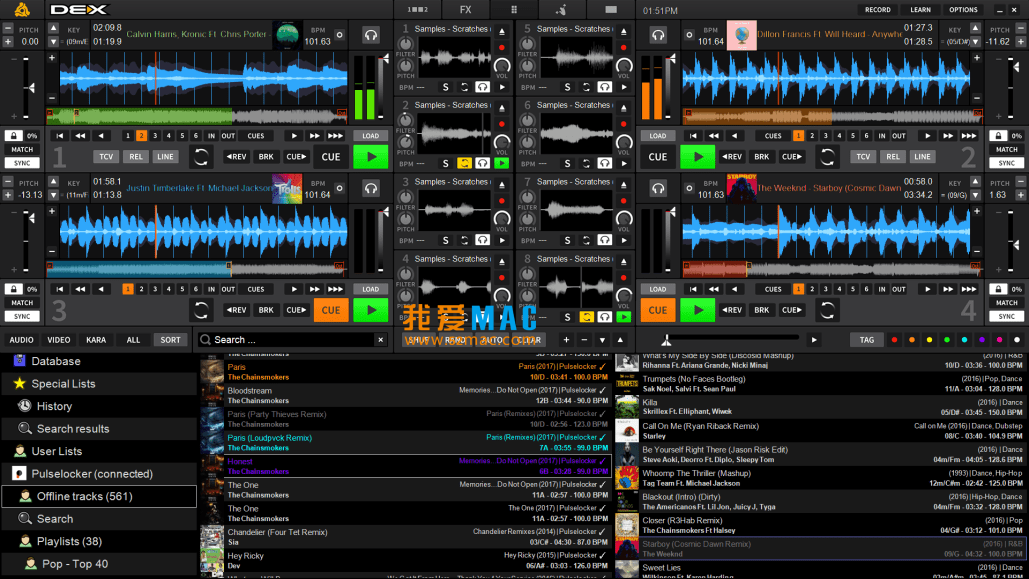Image resolution: width=1029 pixels, height=579 pixels.
Task: Record into sample slot 6
Action: tap(624, 124)
